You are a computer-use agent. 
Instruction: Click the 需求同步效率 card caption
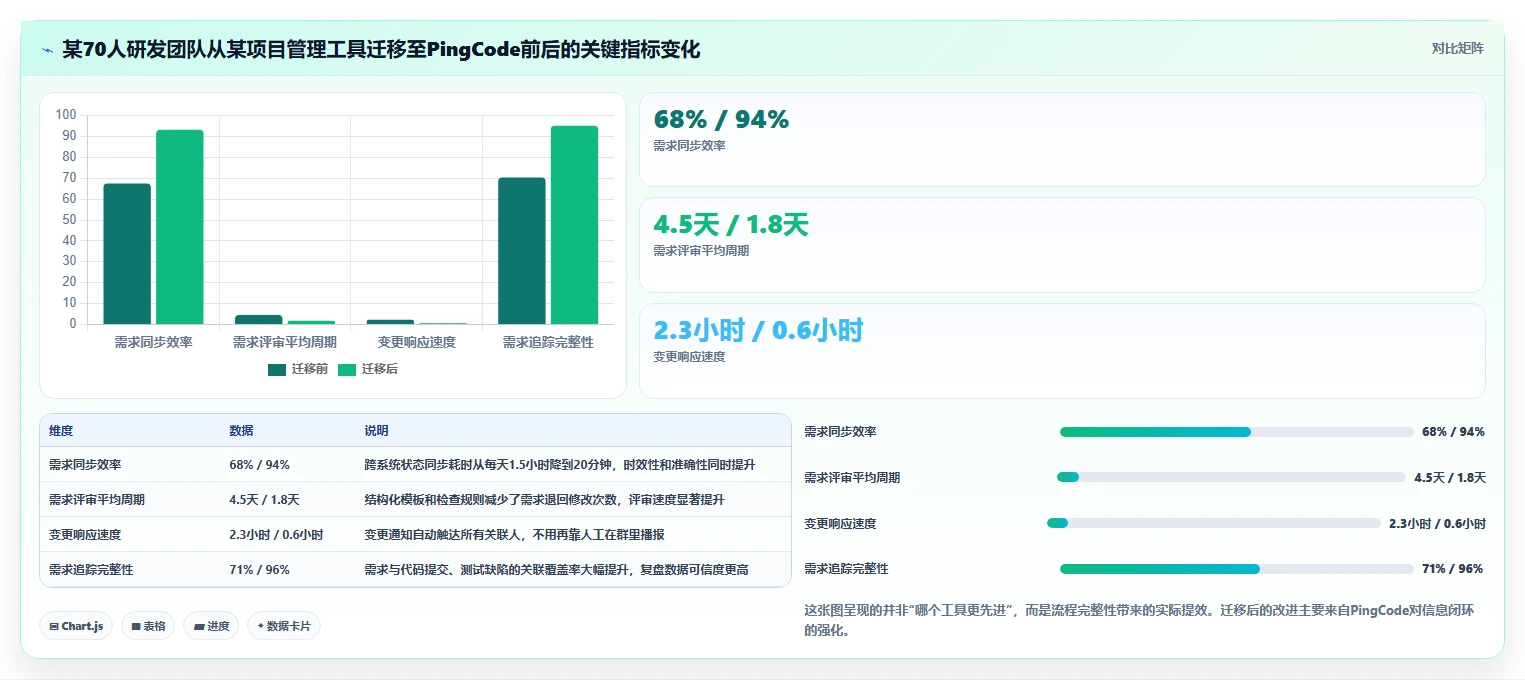pyautogui.click(x=689, y=146)
